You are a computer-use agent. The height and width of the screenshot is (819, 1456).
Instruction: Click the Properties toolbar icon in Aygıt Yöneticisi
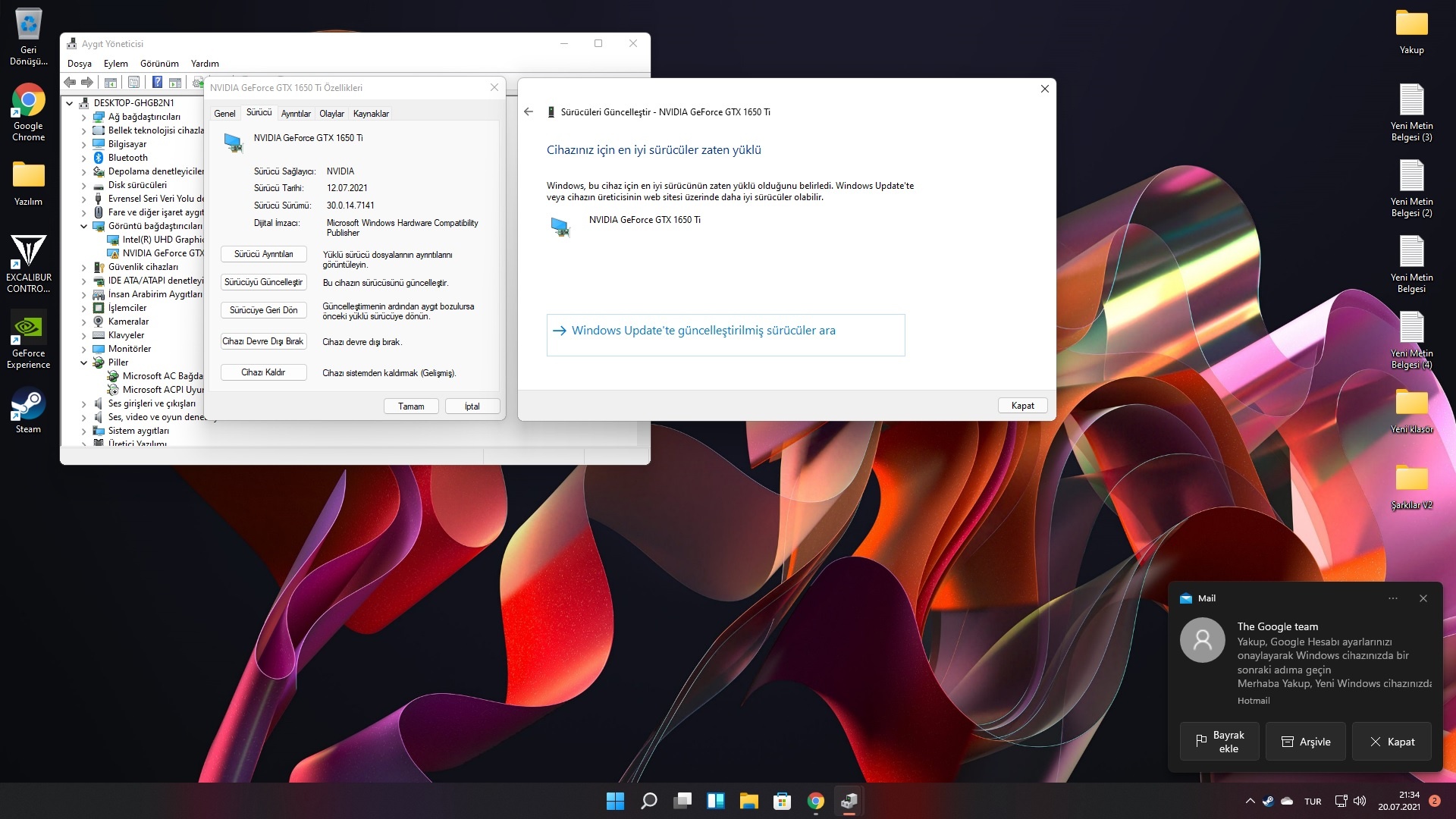point(134,83)
